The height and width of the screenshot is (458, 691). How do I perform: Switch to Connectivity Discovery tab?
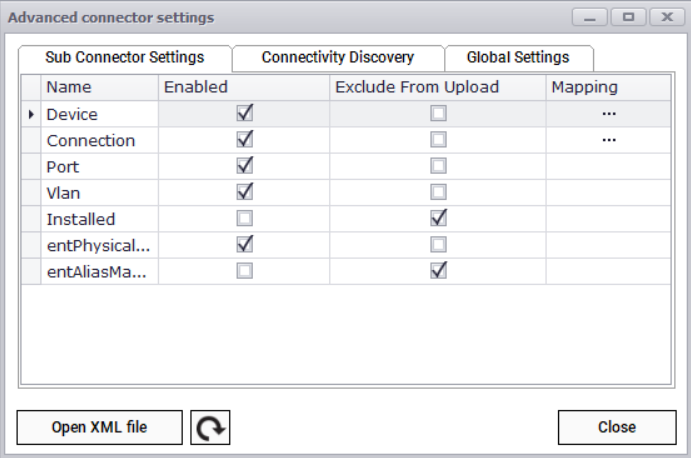click(337, 58)
